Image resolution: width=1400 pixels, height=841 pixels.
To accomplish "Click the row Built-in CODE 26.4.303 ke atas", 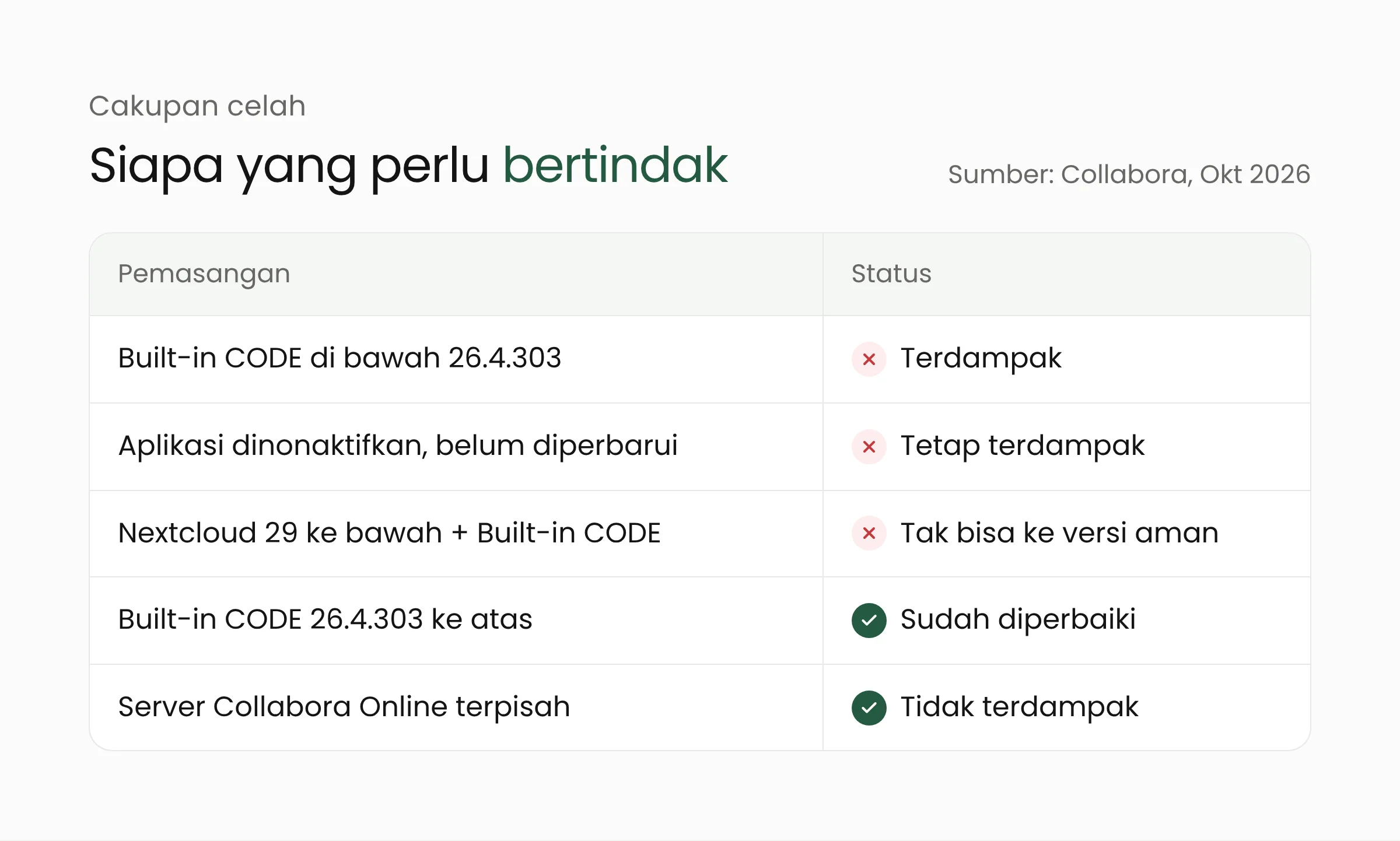I will click(x=700, y=621).
